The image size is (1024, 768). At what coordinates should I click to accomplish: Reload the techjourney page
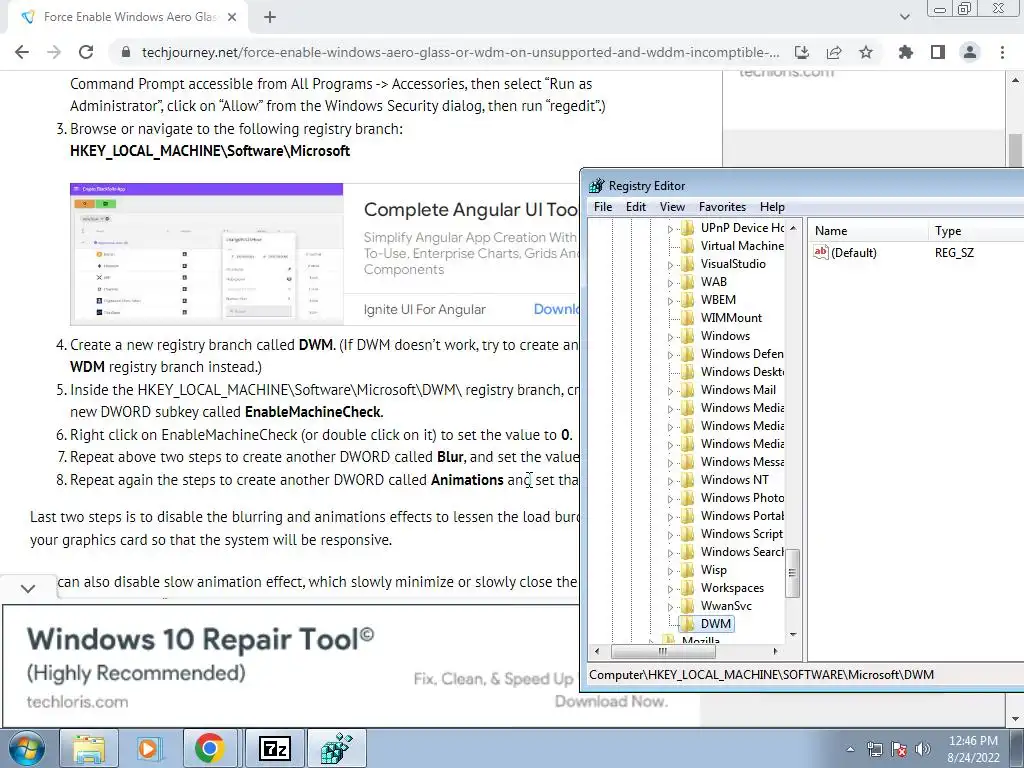click(86, 52)
